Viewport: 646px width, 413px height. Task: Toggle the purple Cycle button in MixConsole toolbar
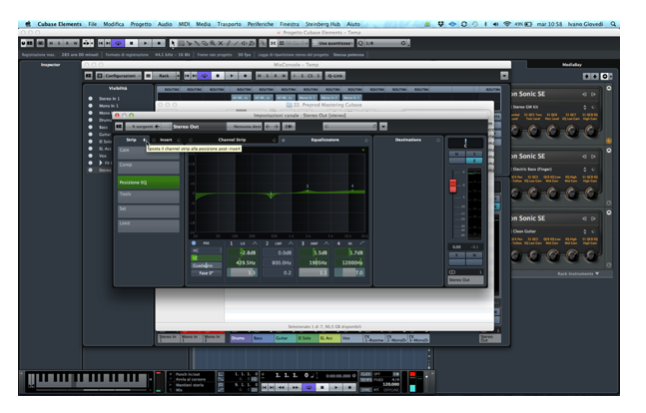(204, 76)
